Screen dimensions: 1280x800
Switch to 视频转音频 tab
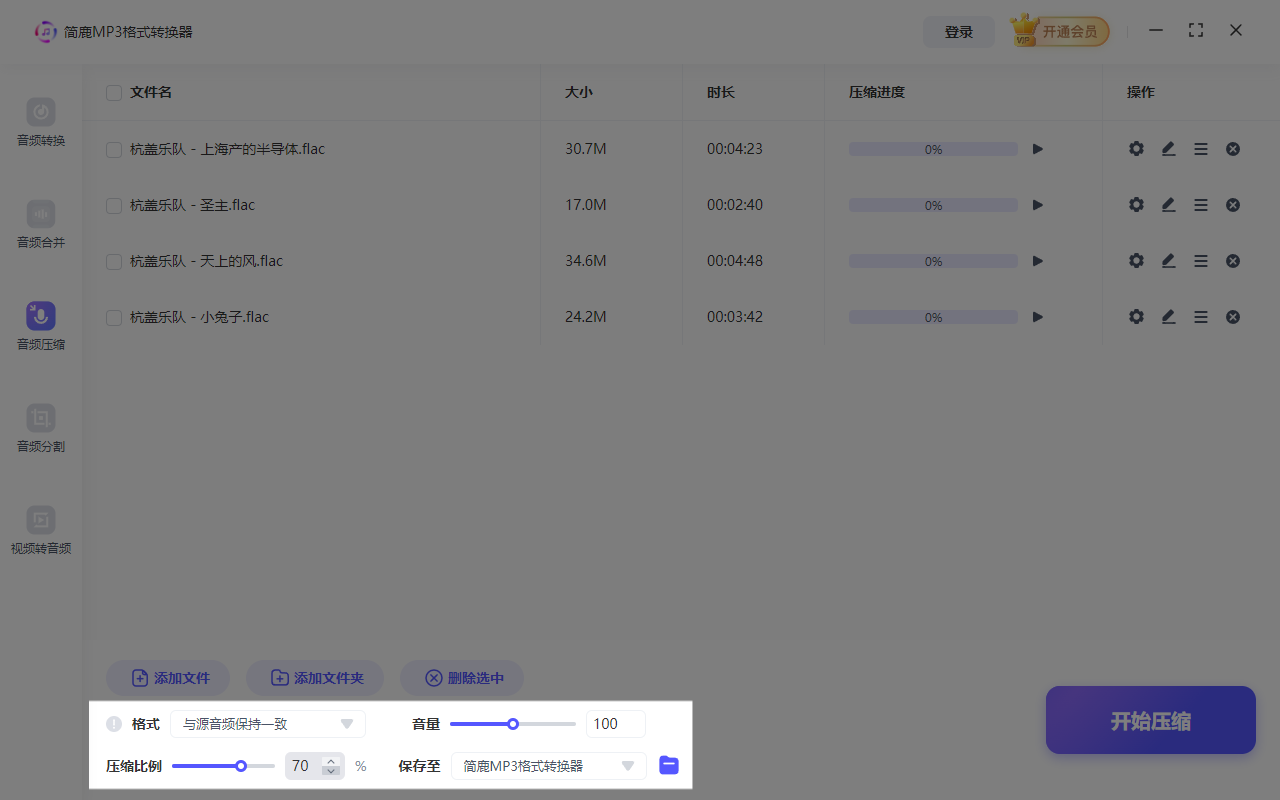(x=41, y=531)
